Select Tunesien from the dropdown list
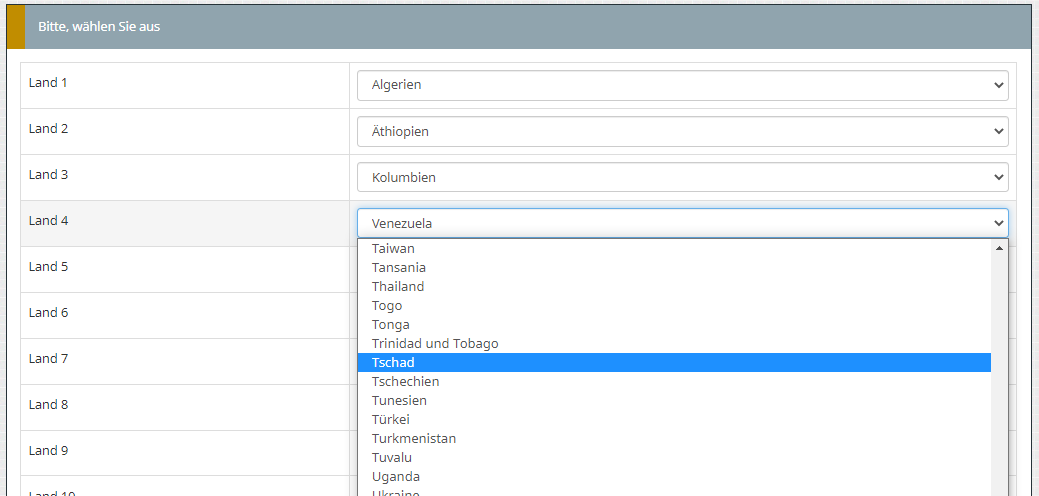 coord(398,400)
